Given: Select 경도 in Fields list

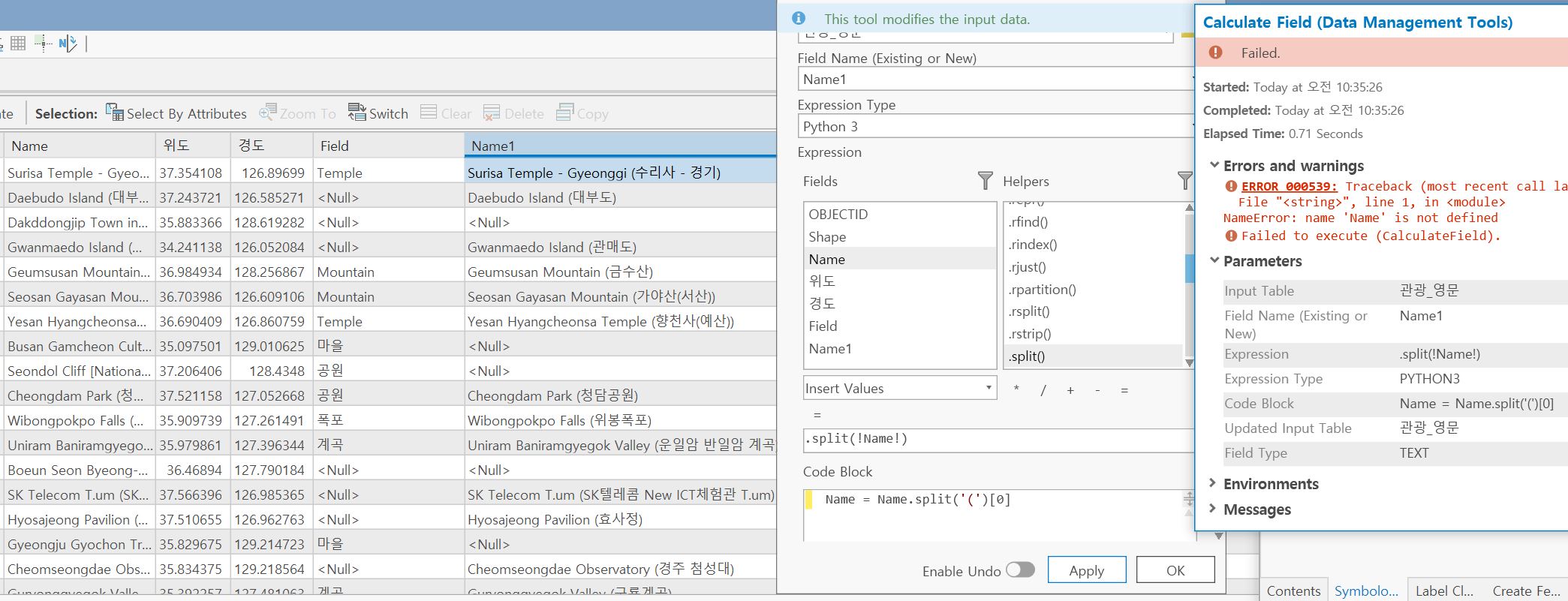Looking at the screenshot, I should 899,303.
